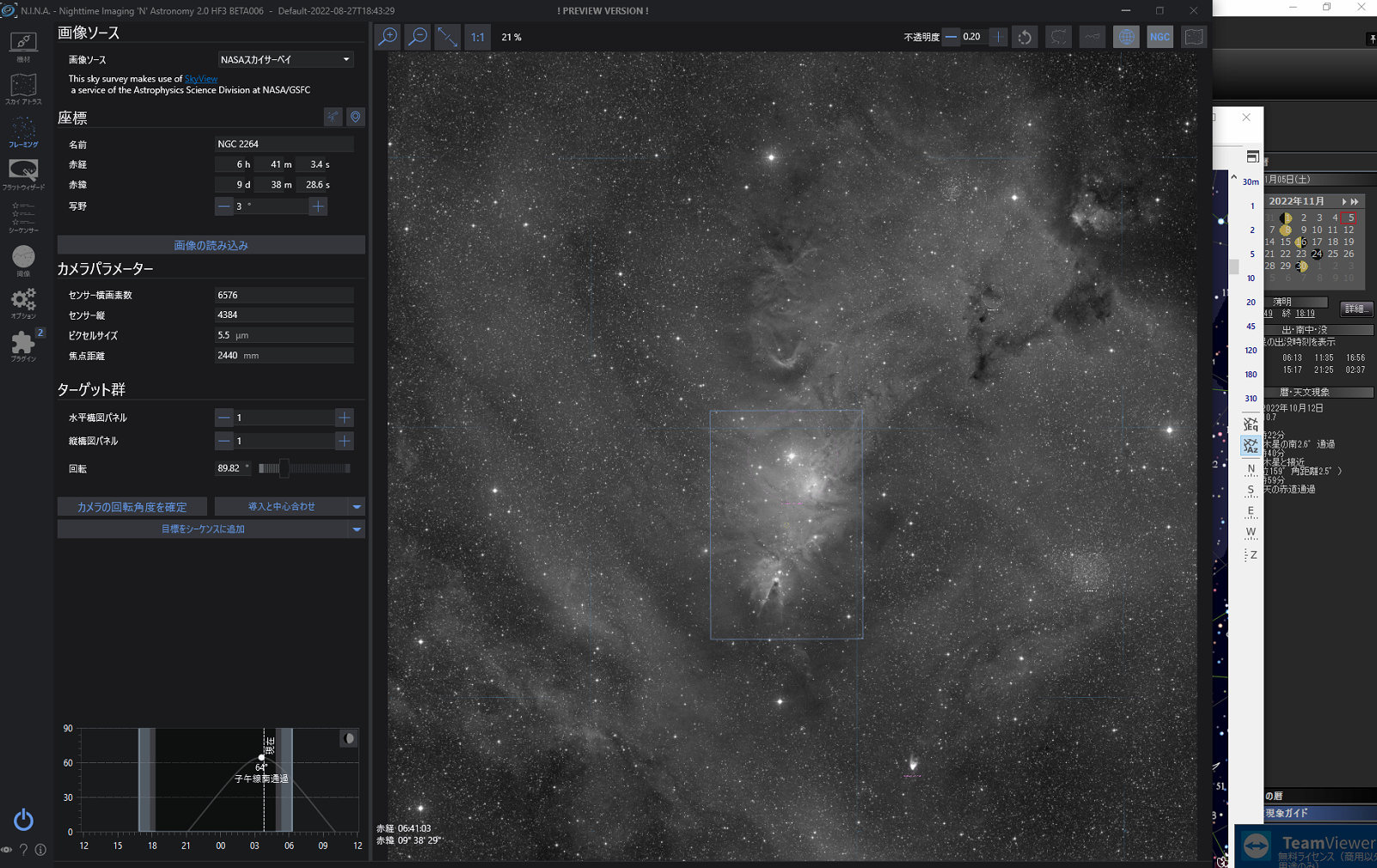Click the zoom in magnifier icon

[389, 37]
